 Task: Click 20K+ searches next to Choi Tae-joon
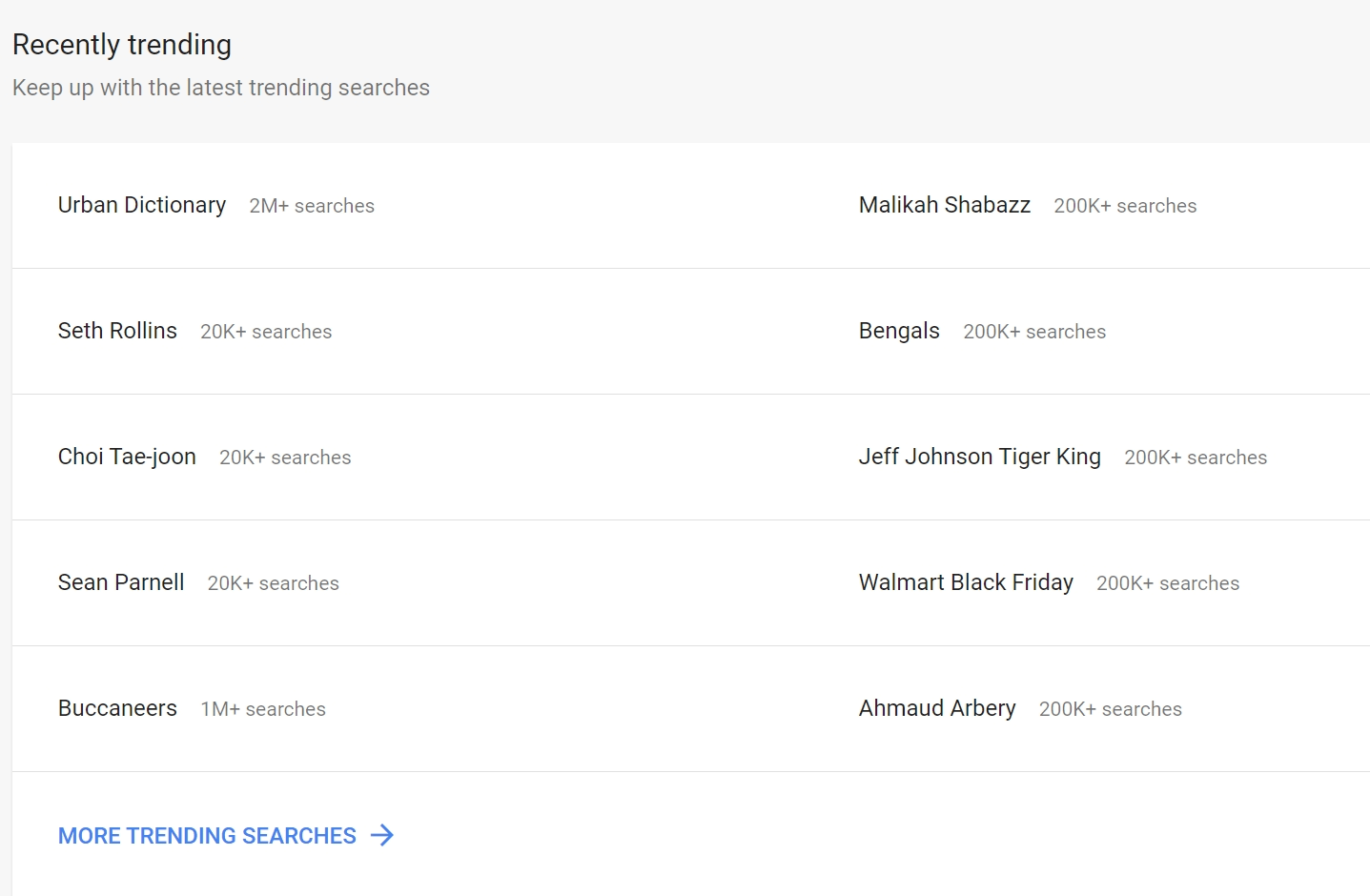[285, 458]
